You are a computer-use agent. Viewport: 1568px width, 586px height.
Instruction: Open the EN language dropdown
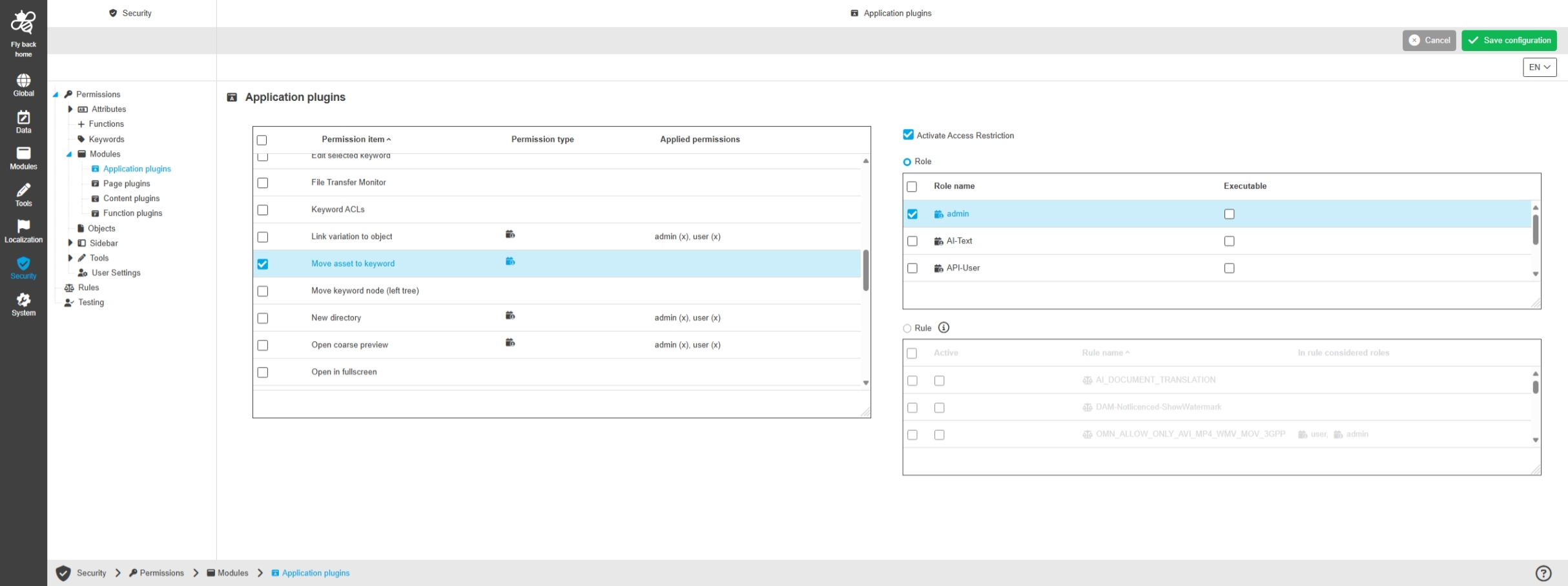pyautogui.click(x=1539, y=67)
